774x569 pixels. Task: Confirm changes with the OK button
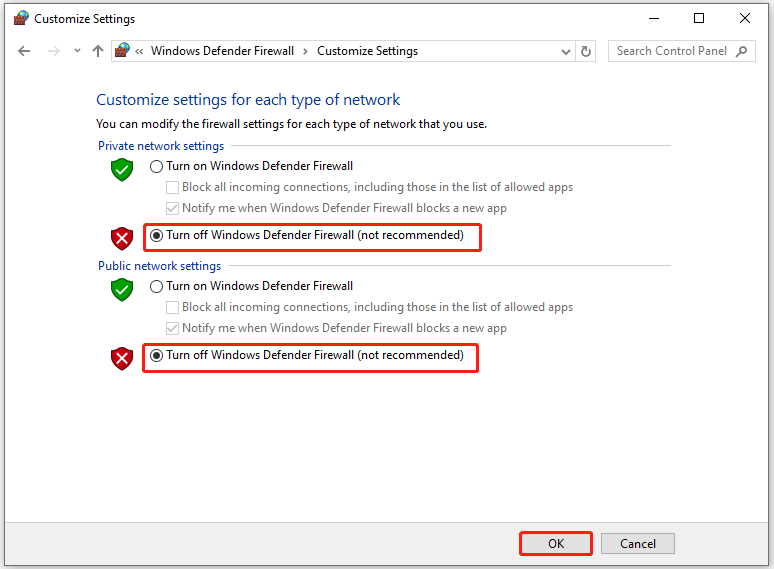coord(556,543)
